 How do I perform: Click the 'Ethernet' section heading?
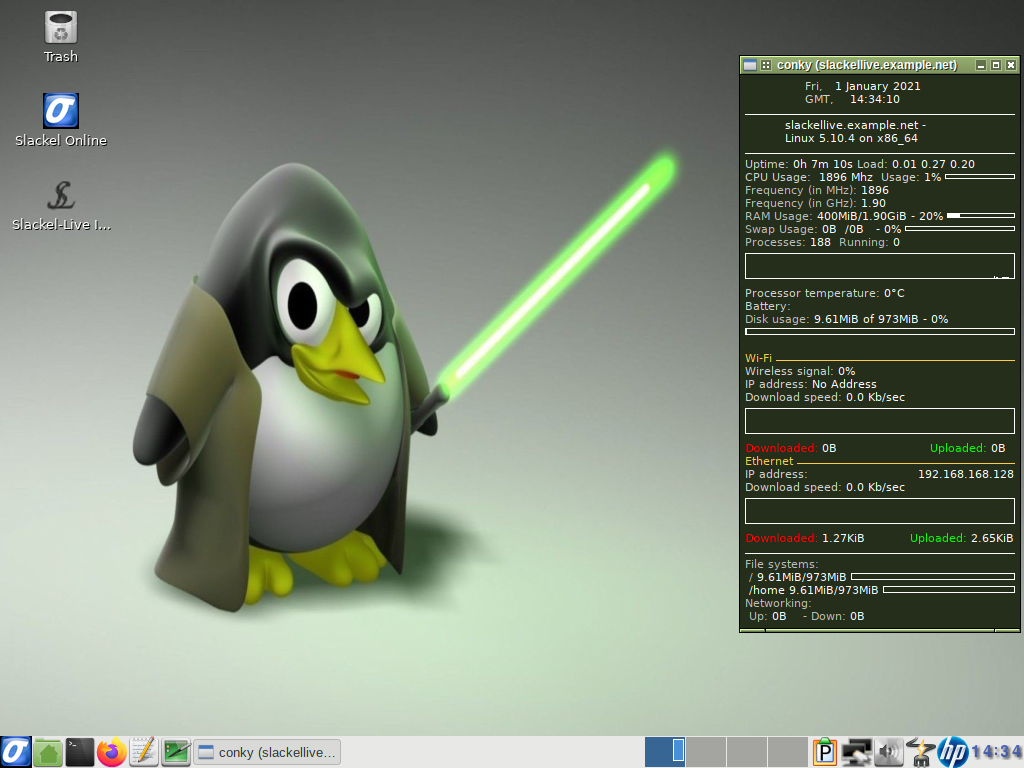[x=769, y=461]
